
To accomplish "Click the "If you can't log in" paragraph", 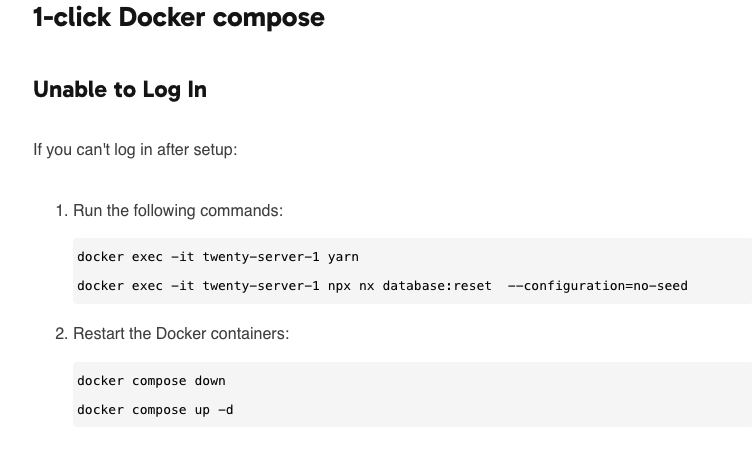I will click(x=135, y=150).
